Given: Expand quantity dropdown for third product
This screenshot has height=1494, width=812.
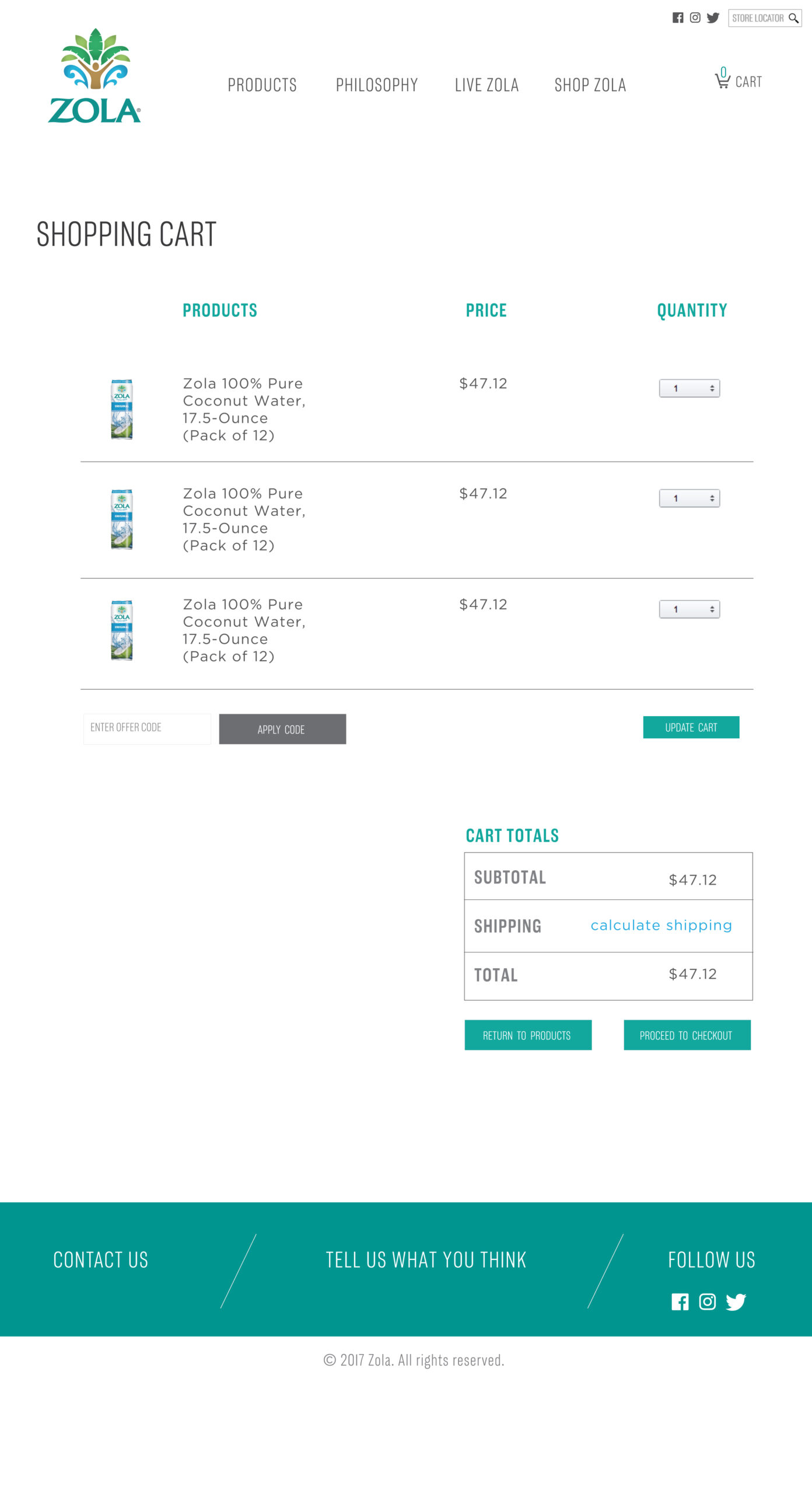Looking at the screenshot, I should point(689,609).
